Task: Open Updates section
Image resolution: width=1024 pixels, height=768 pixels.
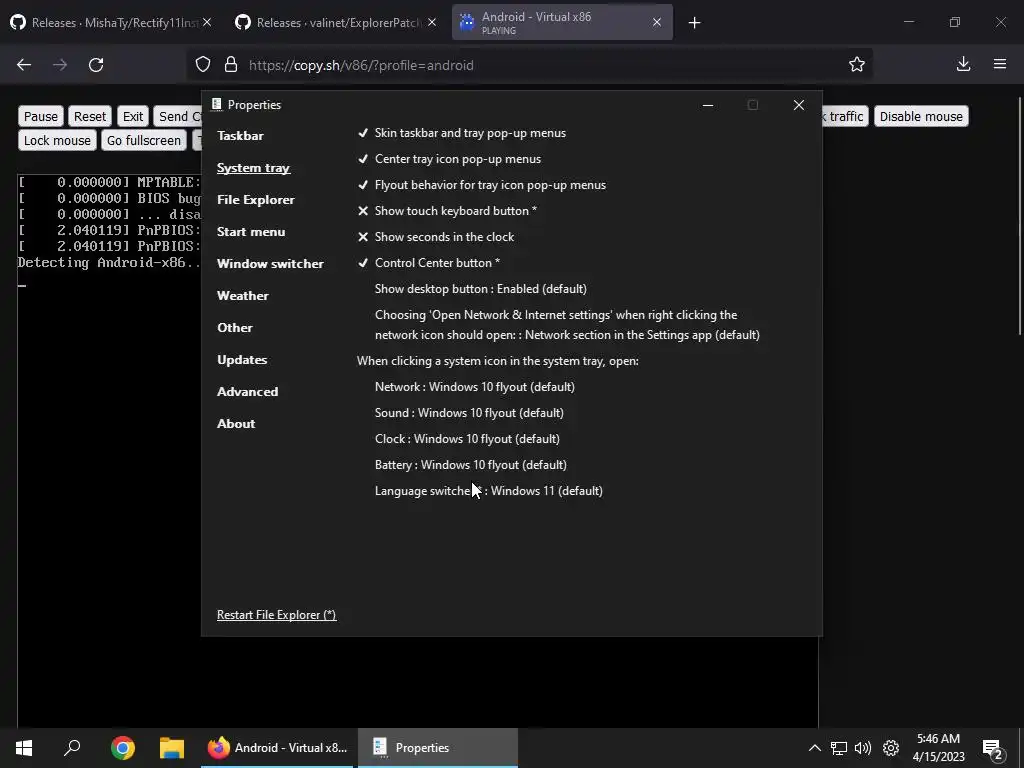Action: coord(242,360)
